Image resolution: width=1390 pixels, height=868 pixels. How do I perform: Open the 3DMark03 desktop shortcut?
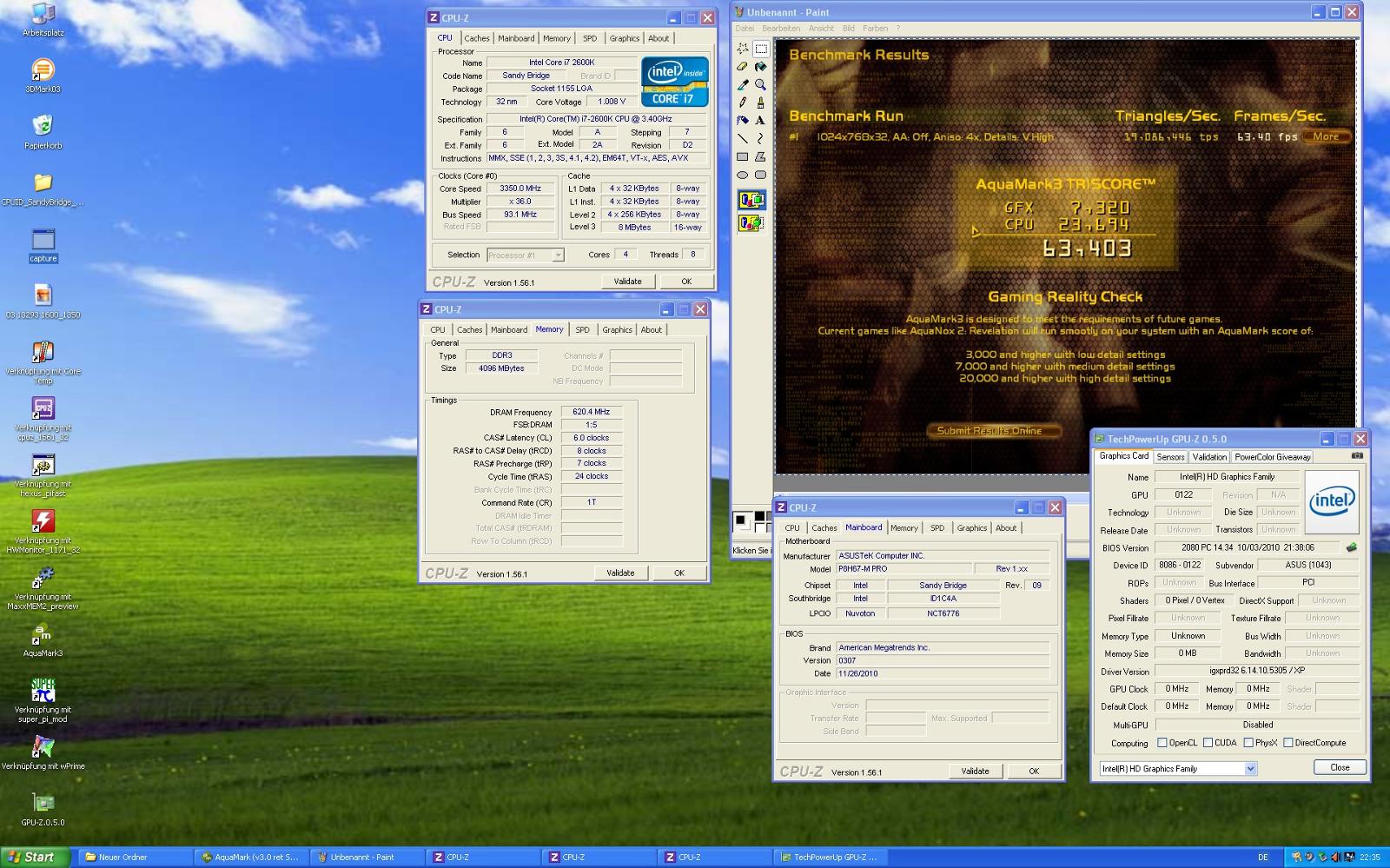[x=43, y=75]
